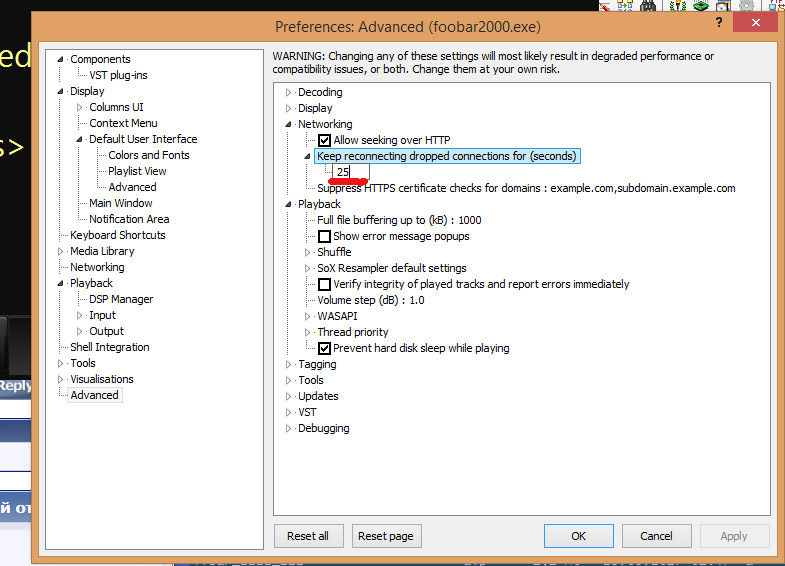Viewport: 785px width, 566px height.
Task: Open the Context Menu page
Action: point(123,123)
